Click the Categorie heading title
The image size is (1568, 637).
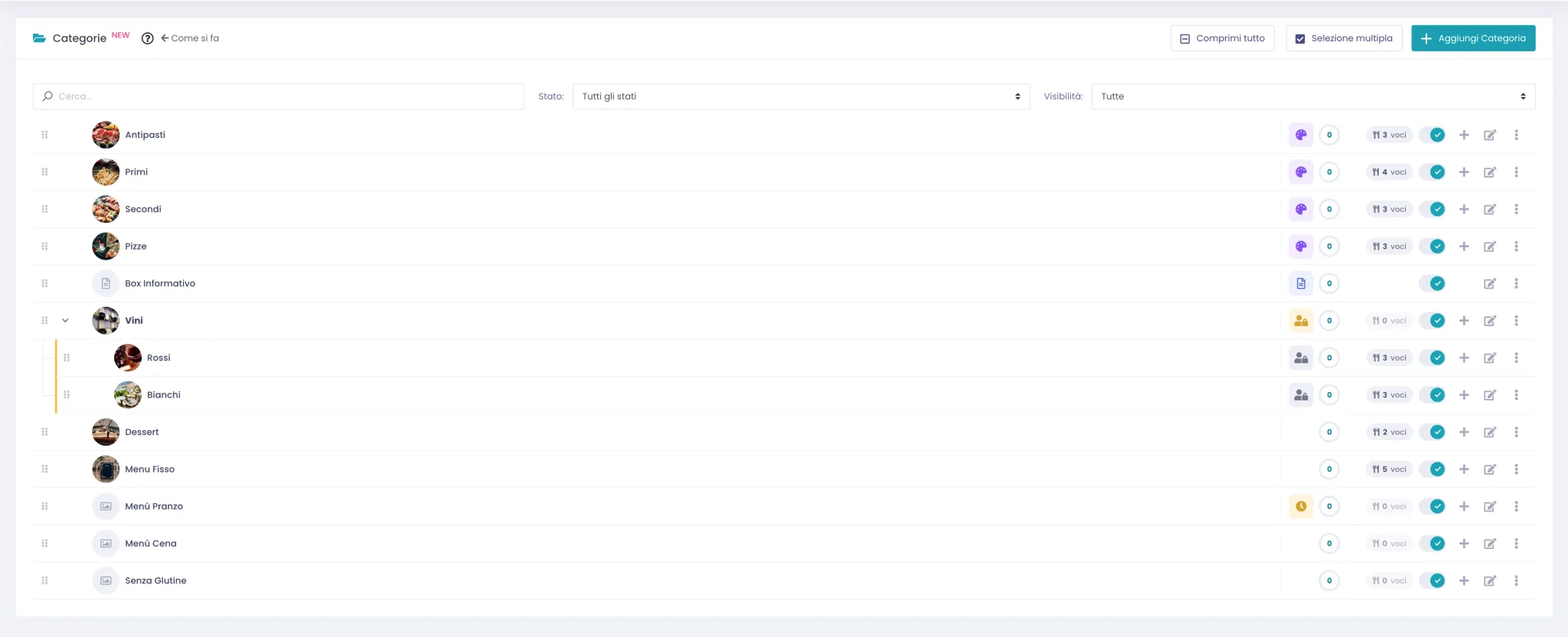(80, 38)
